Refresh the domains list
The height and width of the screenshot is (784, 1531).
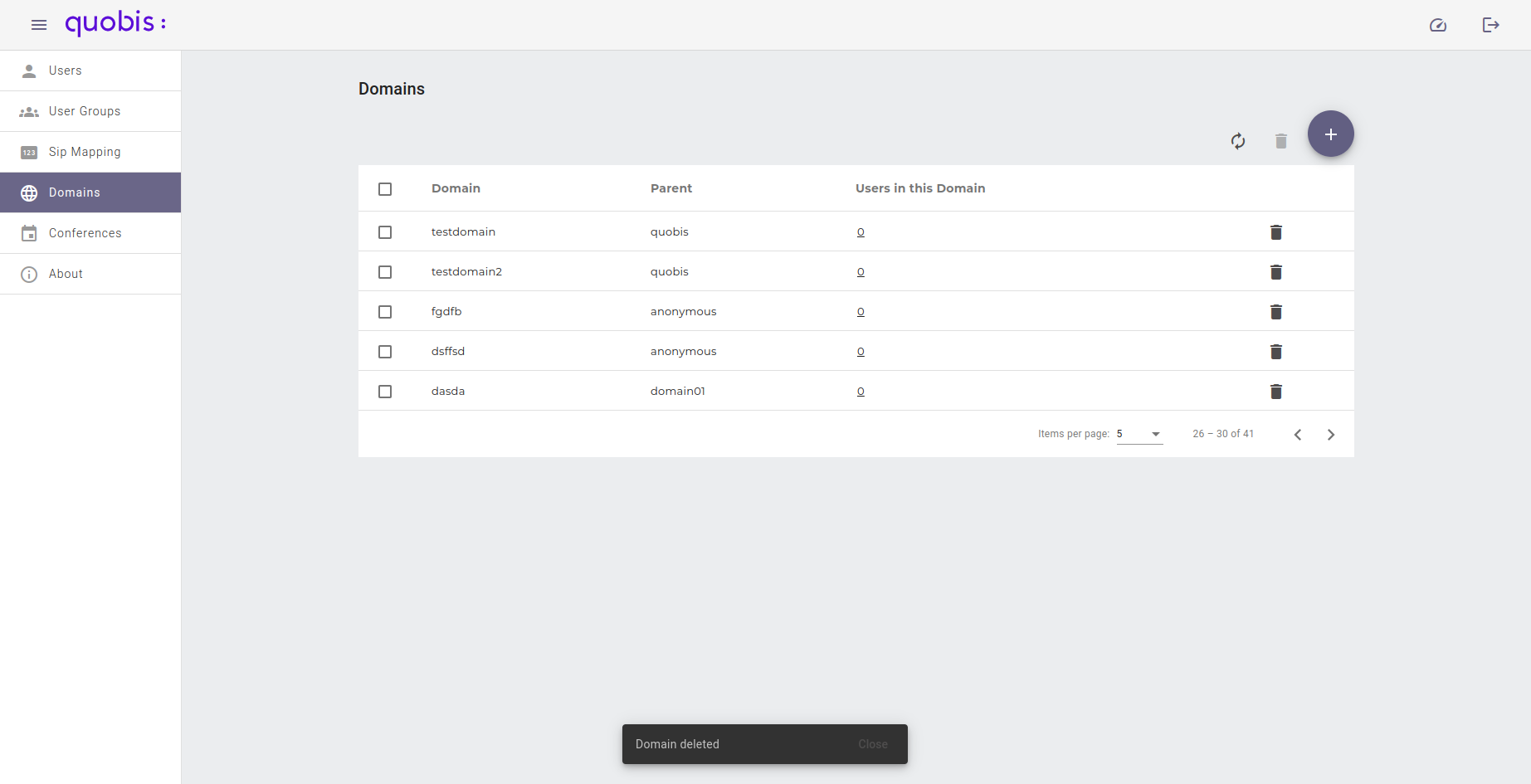(1238, 141)
